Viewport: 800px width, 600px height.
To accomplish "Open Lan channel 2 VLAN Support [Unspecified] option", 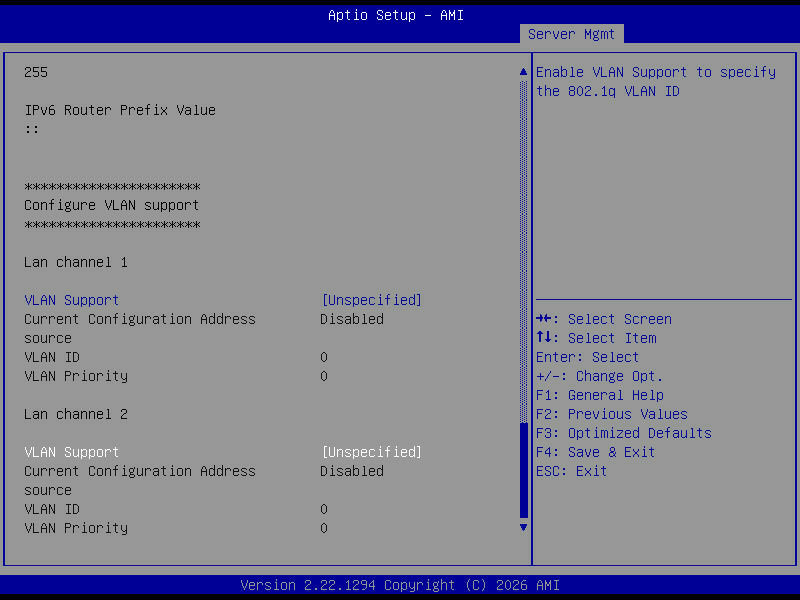I will pos(371,452).
